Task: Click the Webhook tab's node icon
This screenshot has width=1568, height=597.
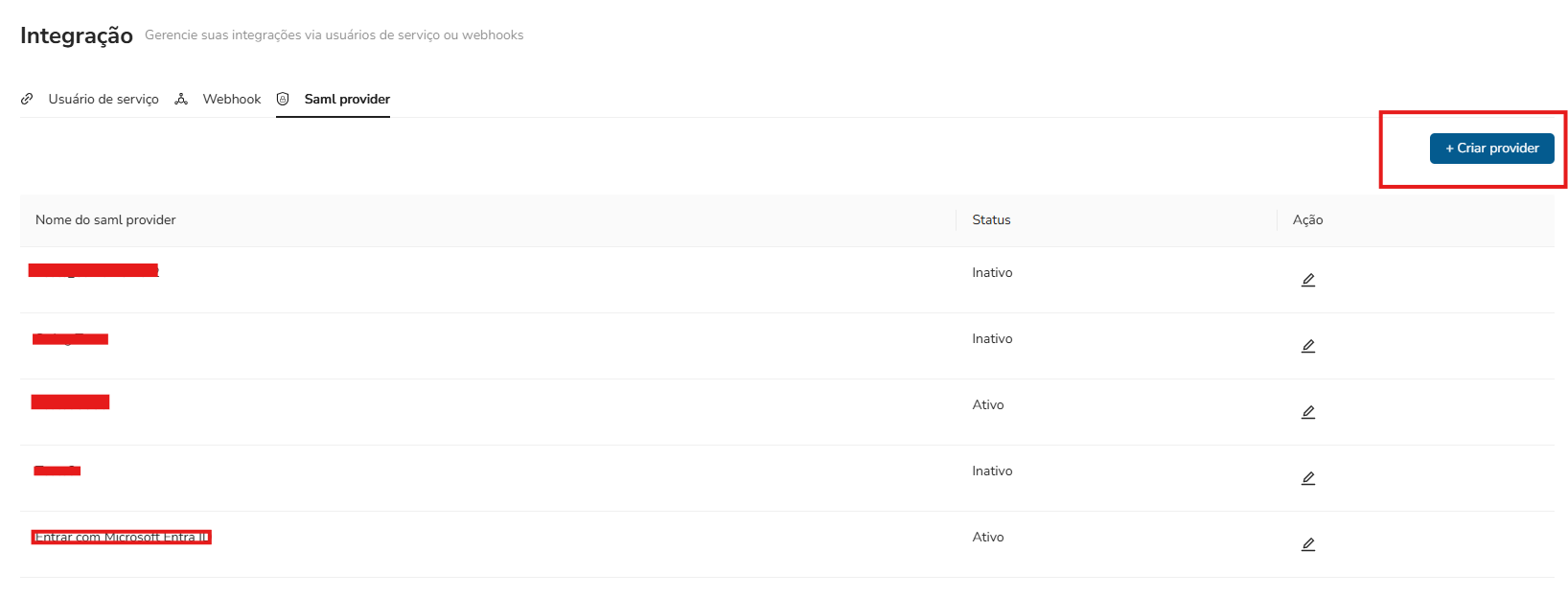Action: coord(181,99)
